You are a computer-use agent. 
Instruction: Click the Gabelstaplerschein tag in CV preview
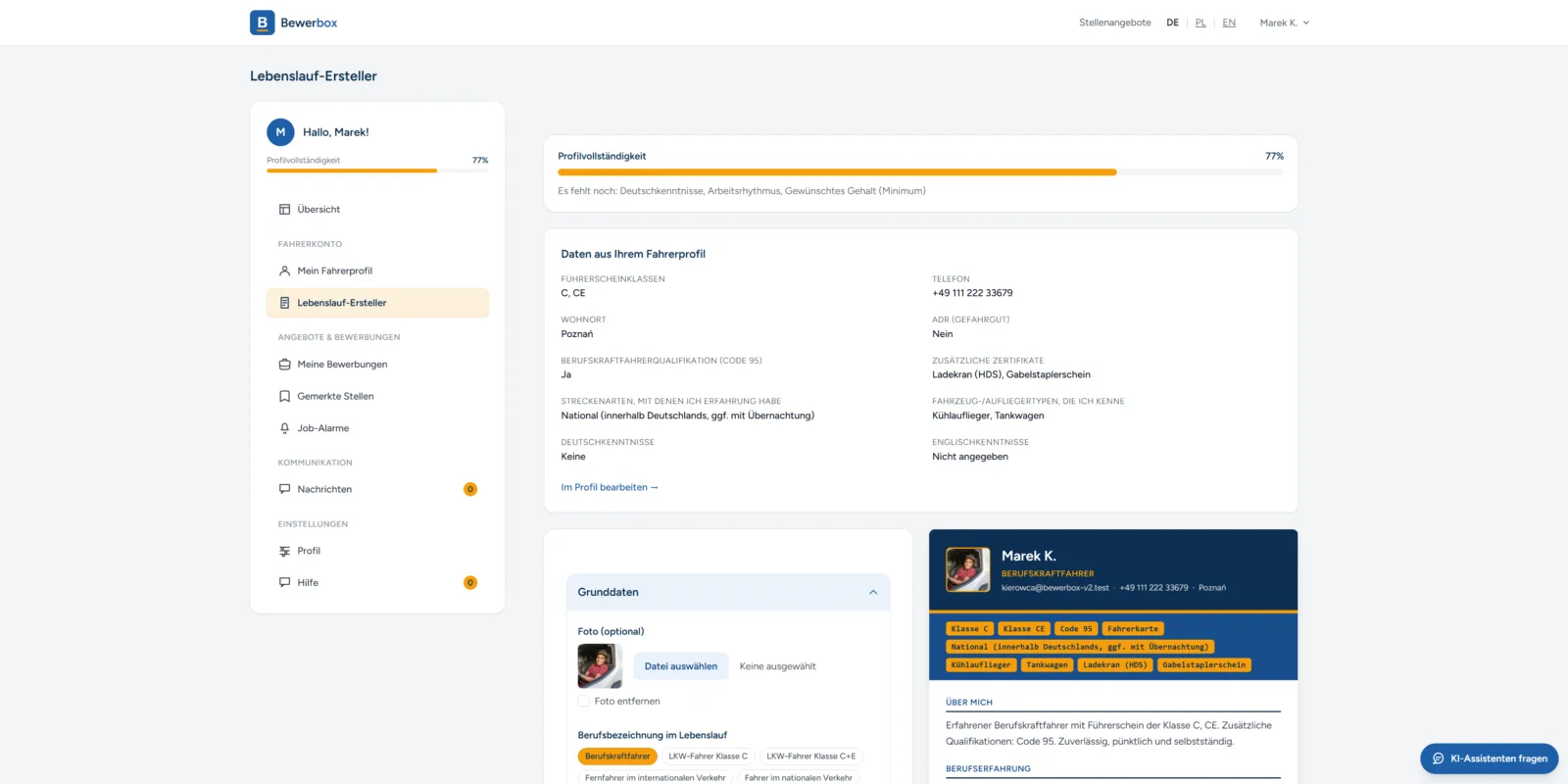coord(1204,665)
